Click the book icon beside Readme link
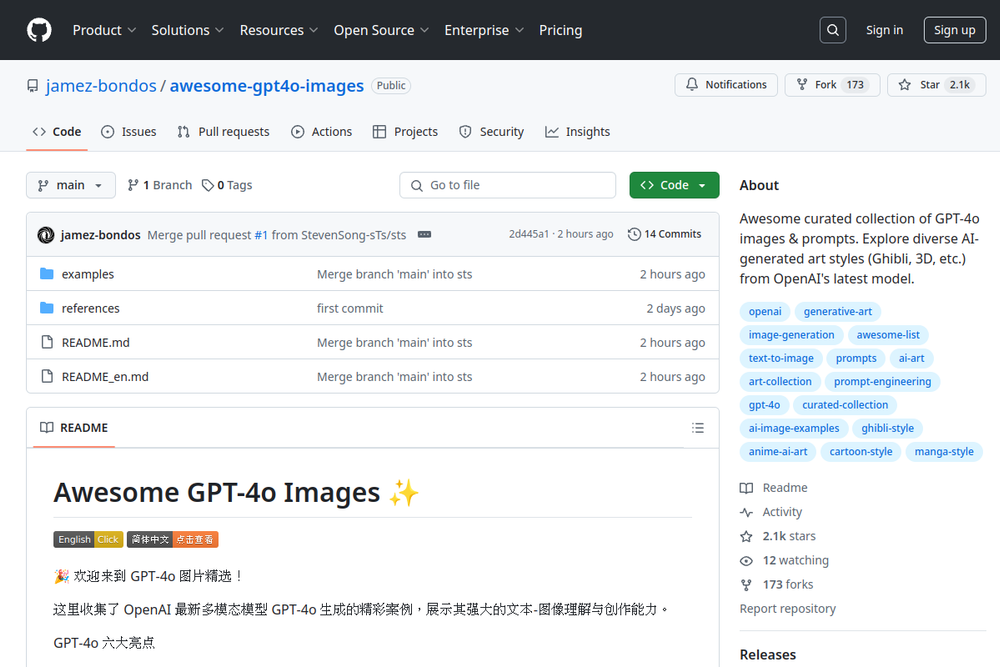This screenshot has height=667, width=1000. click(746, 488)
